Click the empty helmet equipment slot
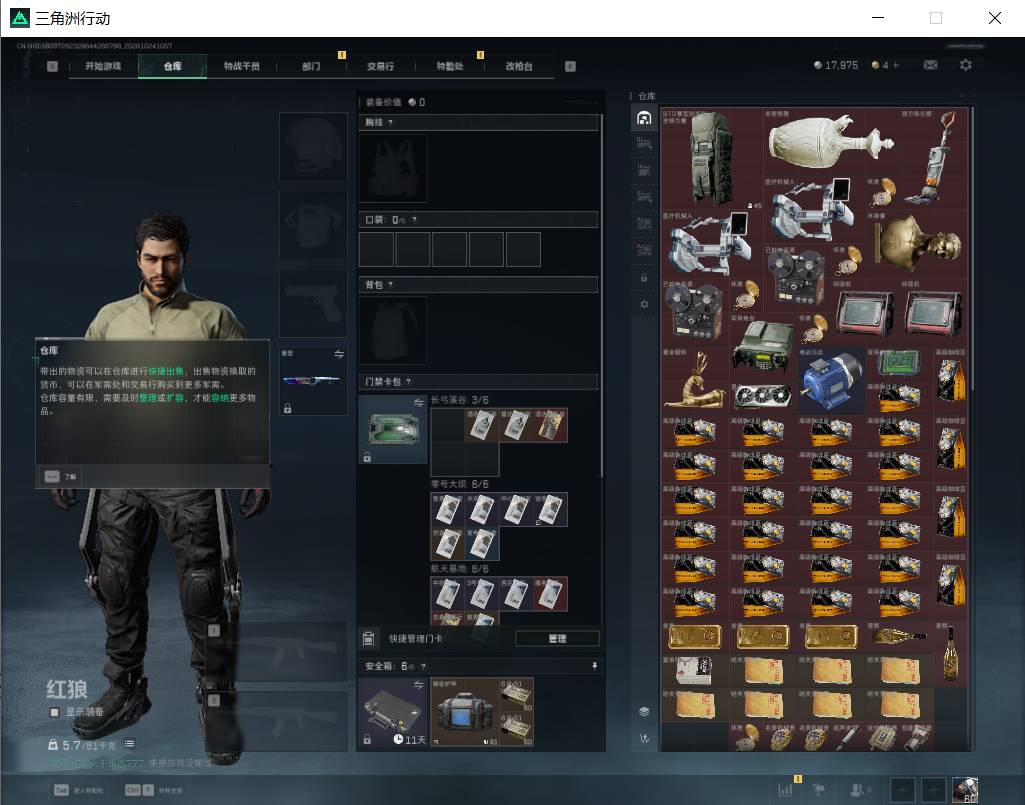This screenshot has height=805, width=1025. 313,146
